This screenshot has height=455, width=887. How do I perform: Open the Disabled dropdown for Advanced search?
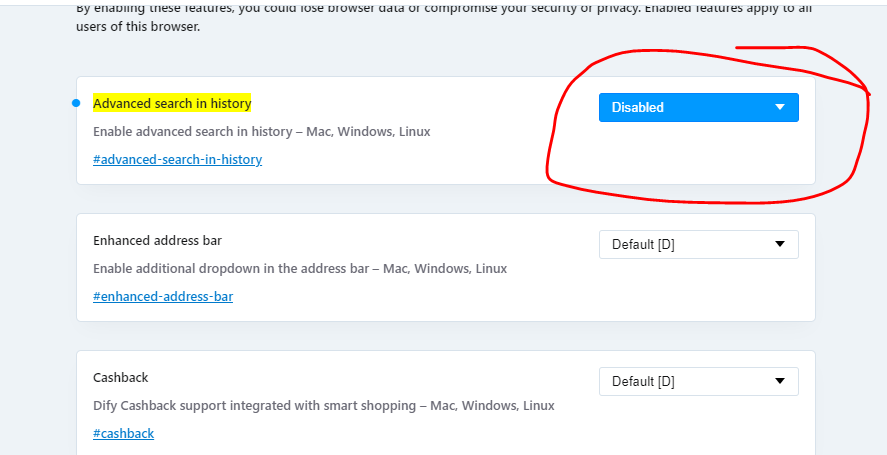click(x=699, y=108)
